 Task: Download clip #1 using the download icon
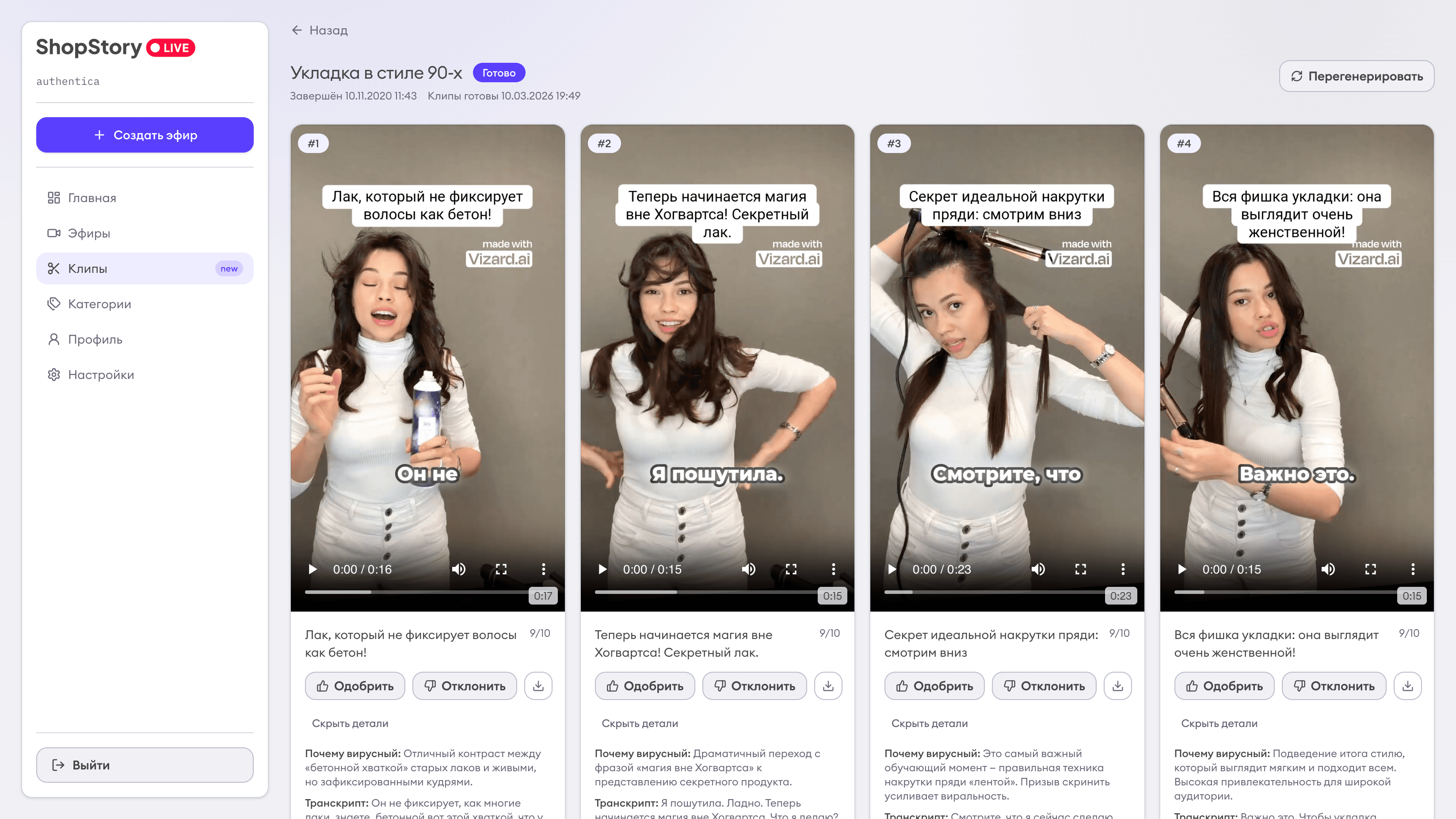(x=538, y=685)
